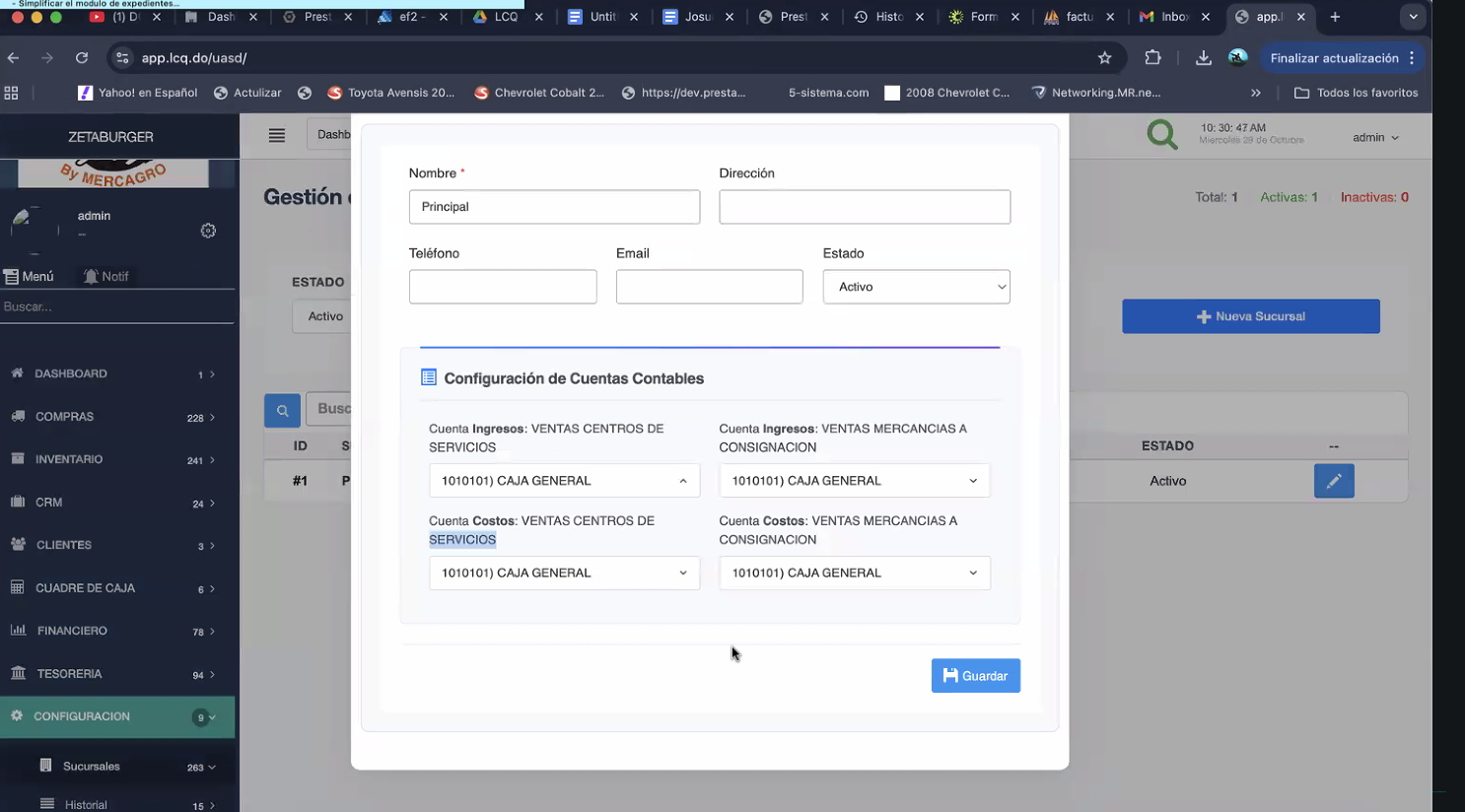
Task: Switch to the Notif sidebar tab
Action: coord(106,276)
